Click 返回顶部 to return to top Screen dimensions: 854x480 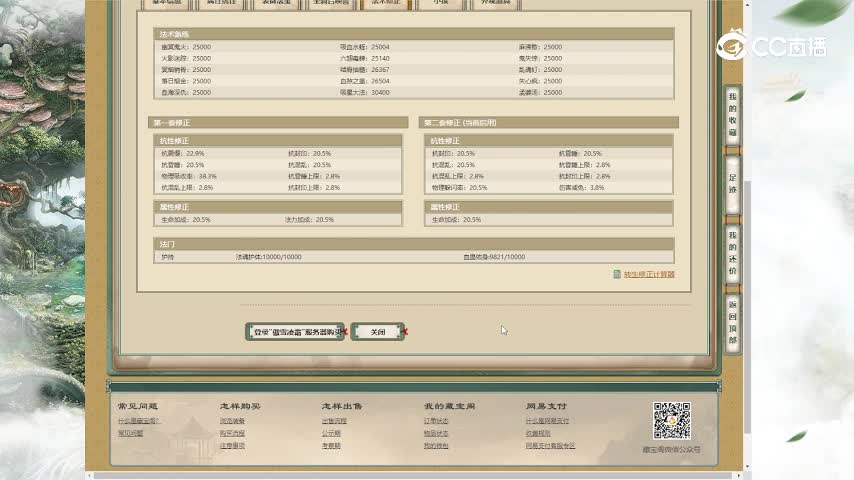point(732,322)
